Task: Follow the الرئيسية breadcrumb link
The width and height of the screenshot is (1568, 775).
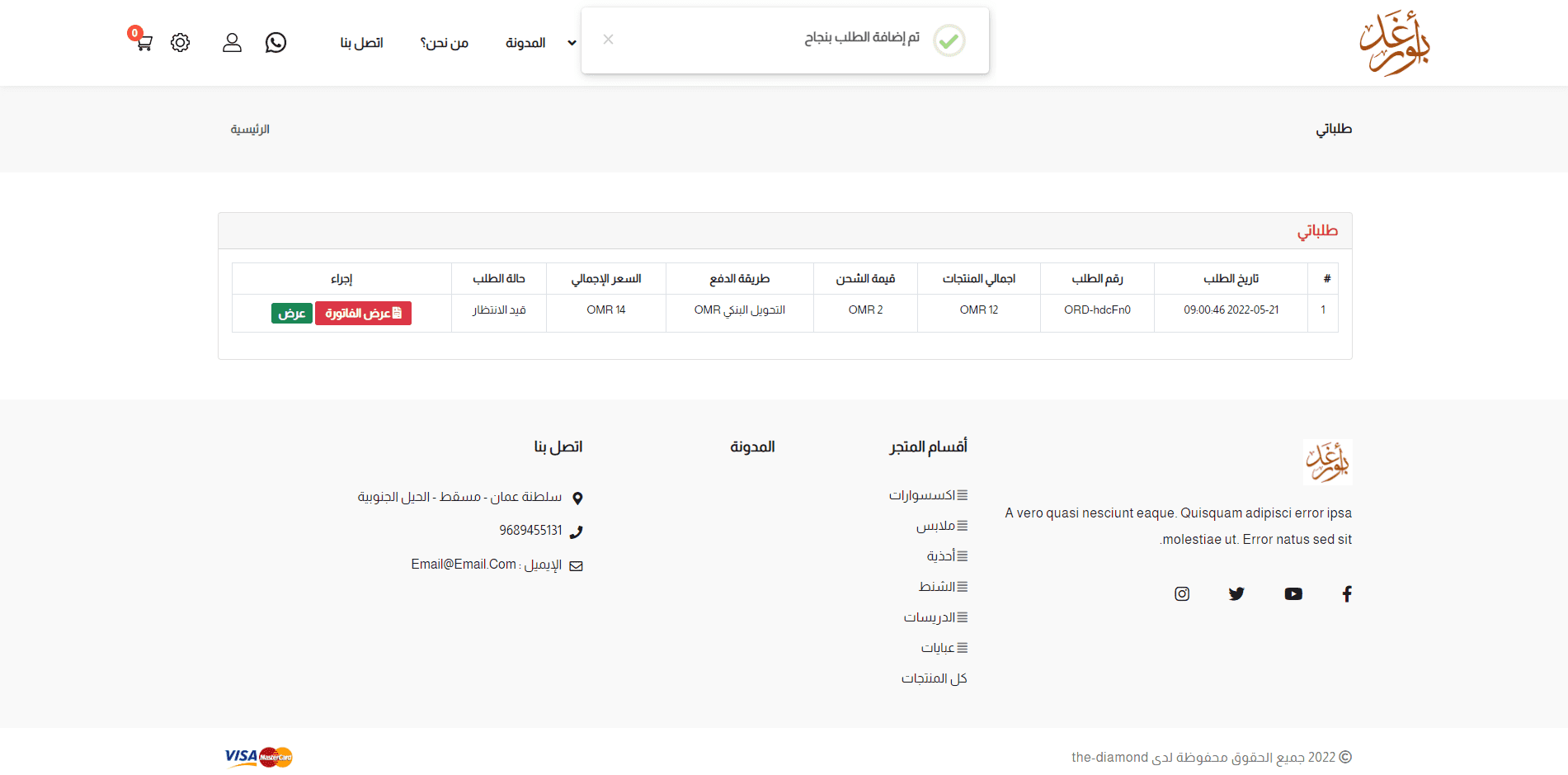Action: [250, 130]
